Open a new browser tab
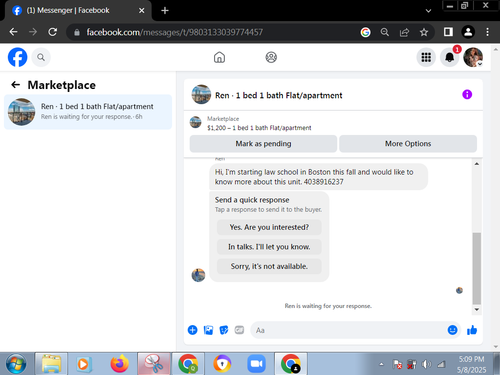Viewport: 500px width, 375px height. [165, 11]
